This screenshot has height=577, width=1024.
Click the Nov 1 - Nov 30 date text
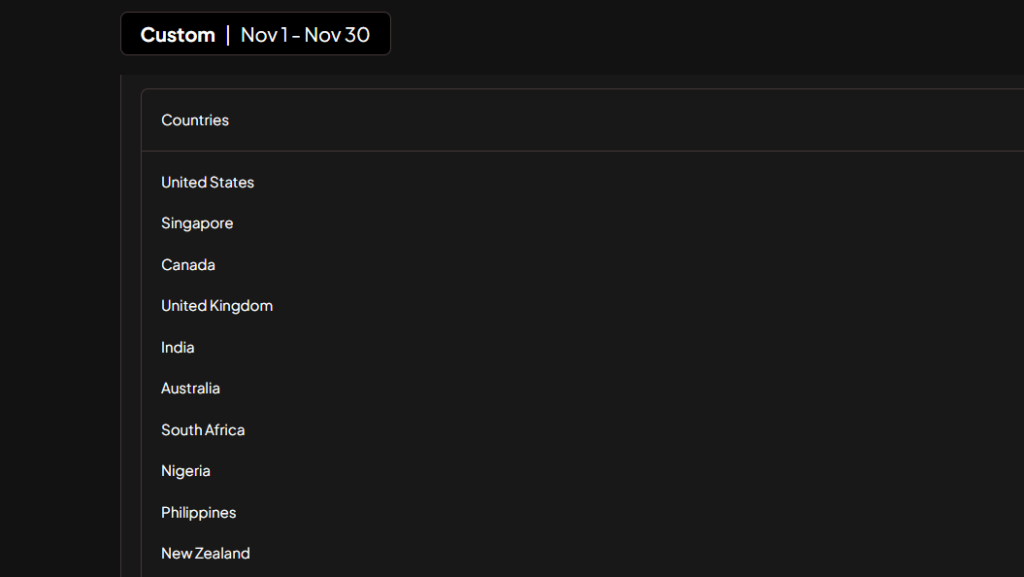pyautogui.click(x=305, y=35)
